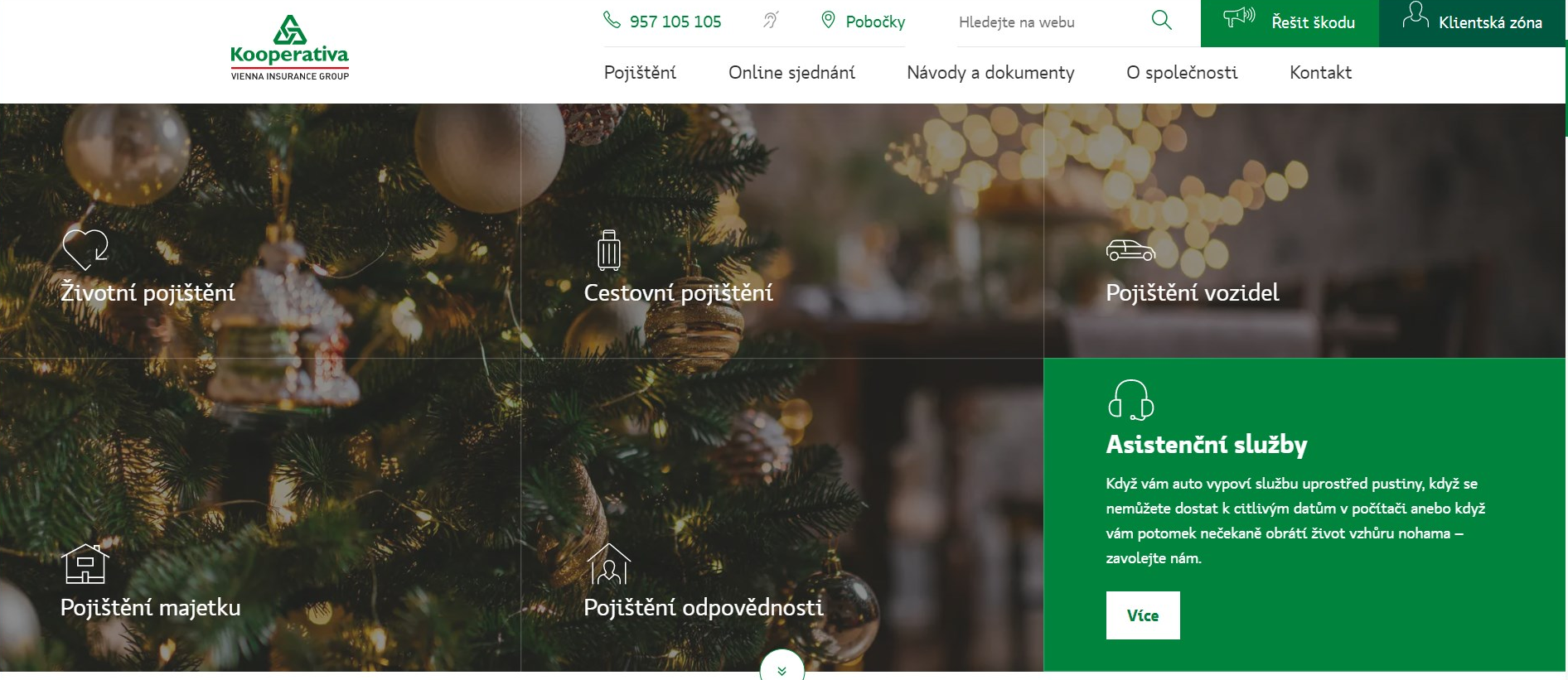Expand page with the double-chevron down button
Viewport: 1568px width, 680px height.
coord(782,668)
